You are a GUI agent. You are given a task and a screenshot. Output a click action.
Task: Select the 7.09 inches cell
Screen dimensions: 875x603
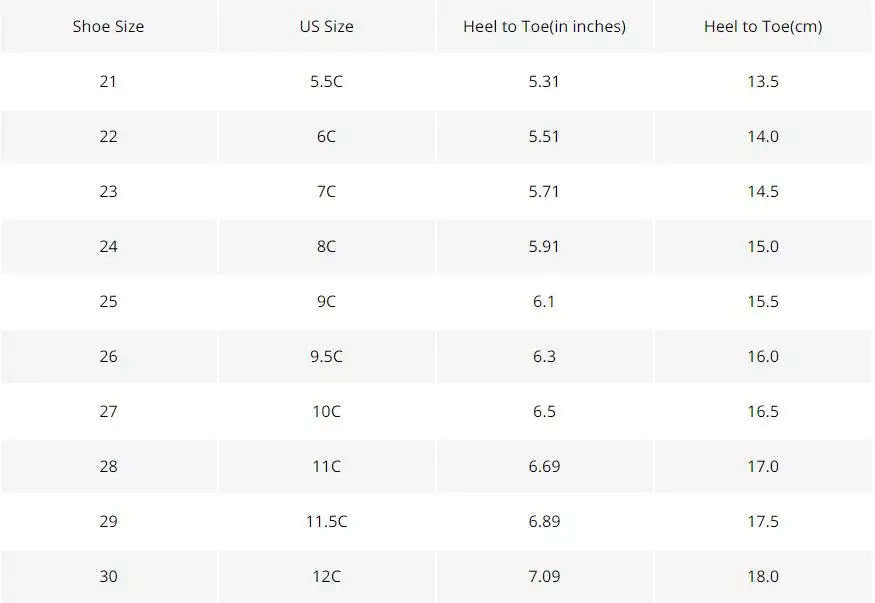pos(545,576)
